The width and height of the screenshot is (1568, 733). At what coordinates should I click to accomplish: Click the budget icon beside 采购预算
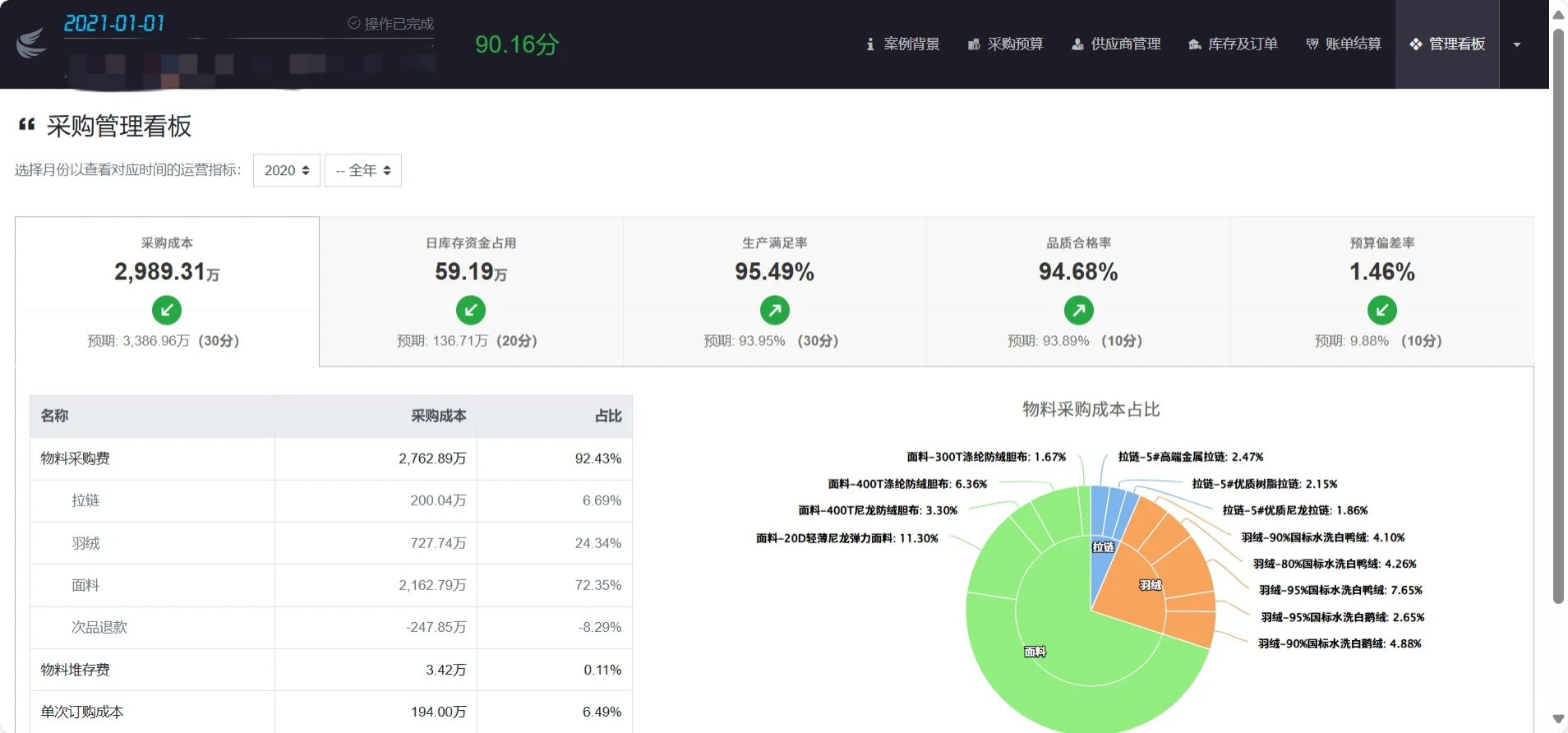point(974,44)
